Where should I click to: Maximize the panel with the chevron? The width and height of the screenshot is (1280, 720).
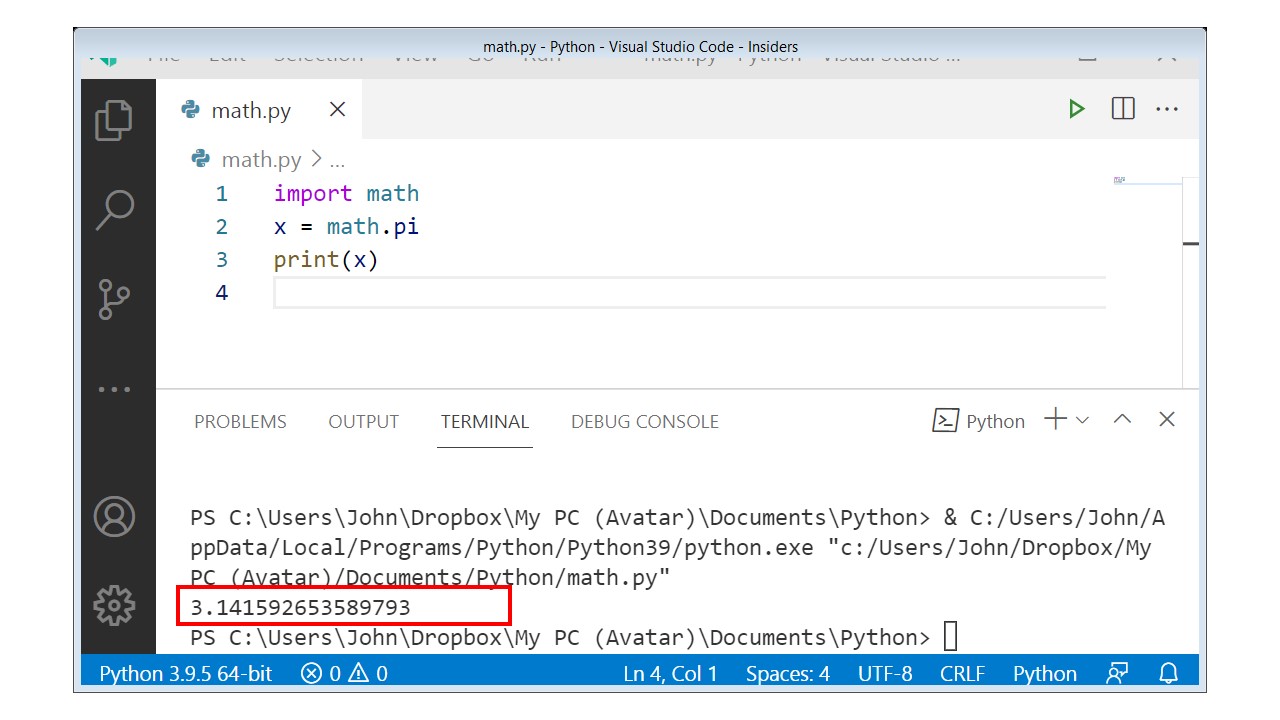point(1122,420)
